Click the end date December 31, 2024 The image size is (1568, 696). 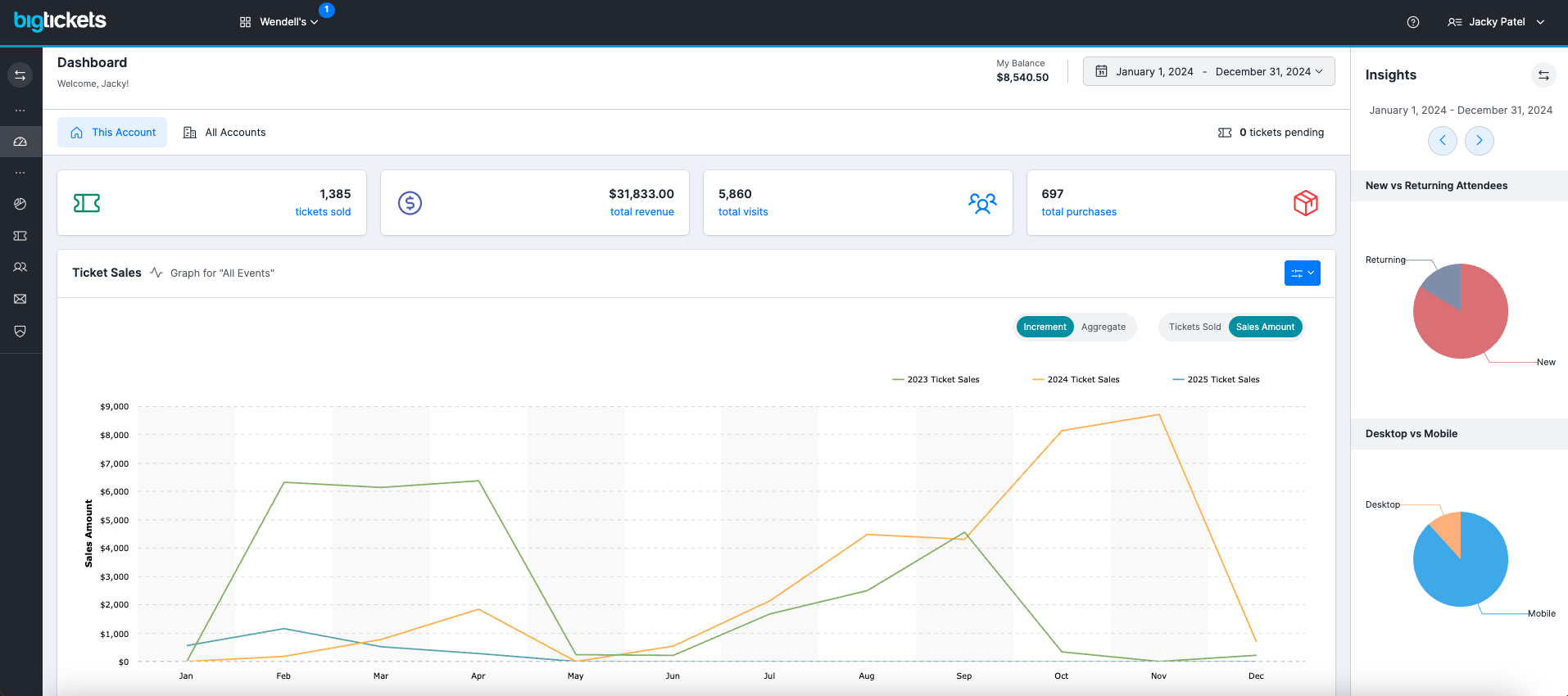[x=1263, y=71]
